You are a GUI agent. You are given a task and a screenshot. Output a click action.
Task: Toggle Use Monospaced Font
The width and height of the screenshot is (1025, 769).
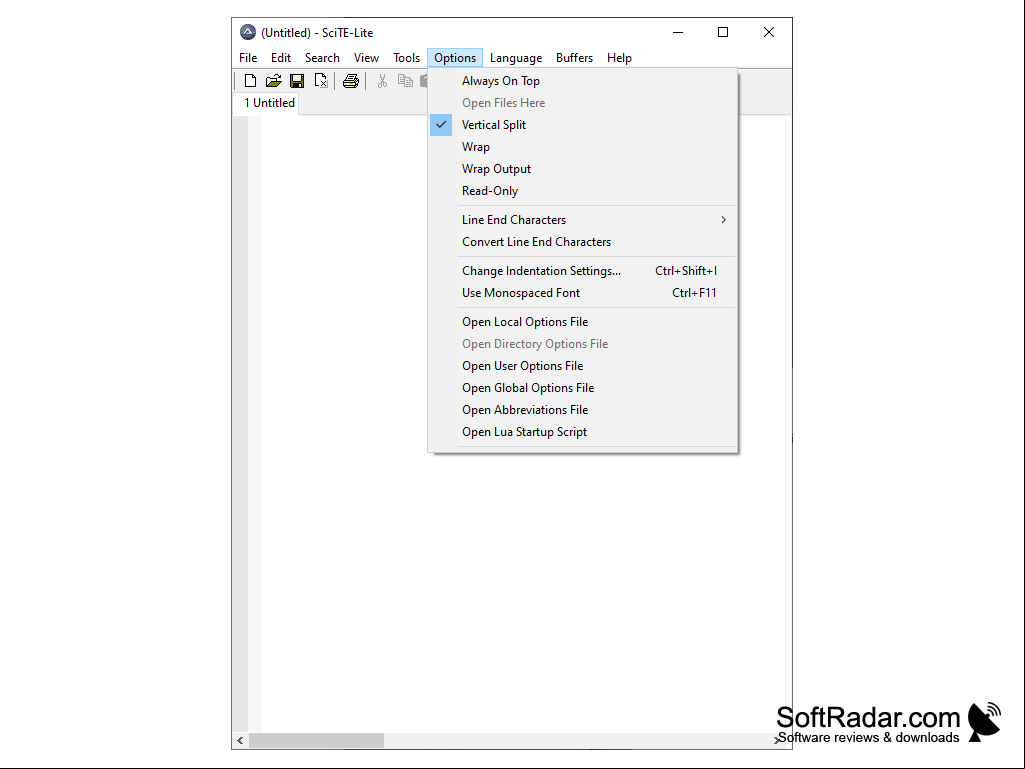point(583,293)
